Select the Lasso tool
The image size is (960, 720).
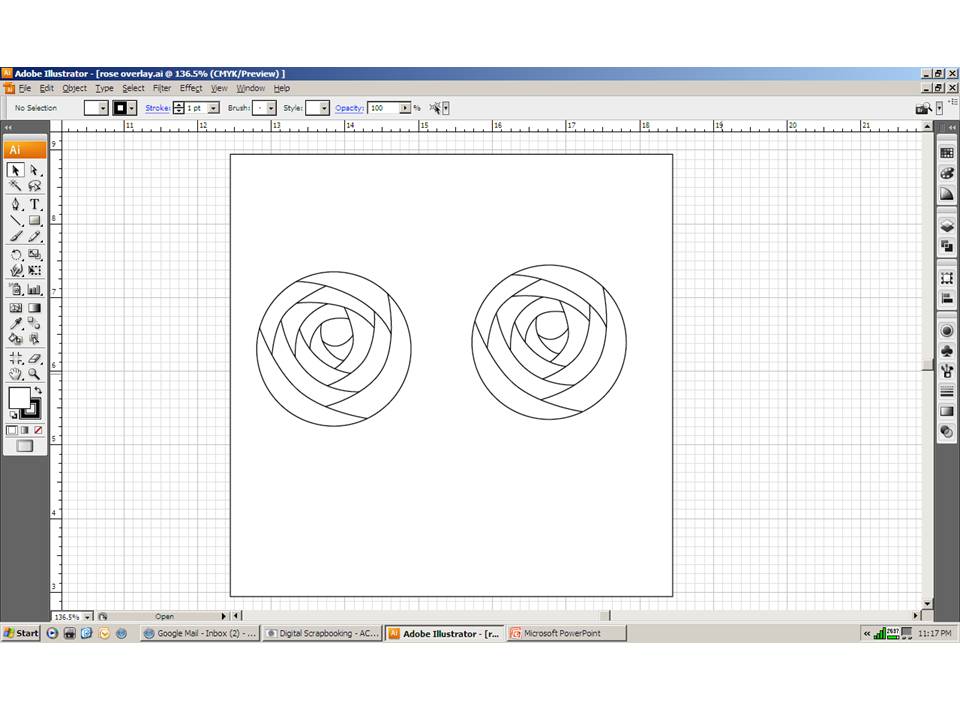pyautogui.click(x=34, y=186)
